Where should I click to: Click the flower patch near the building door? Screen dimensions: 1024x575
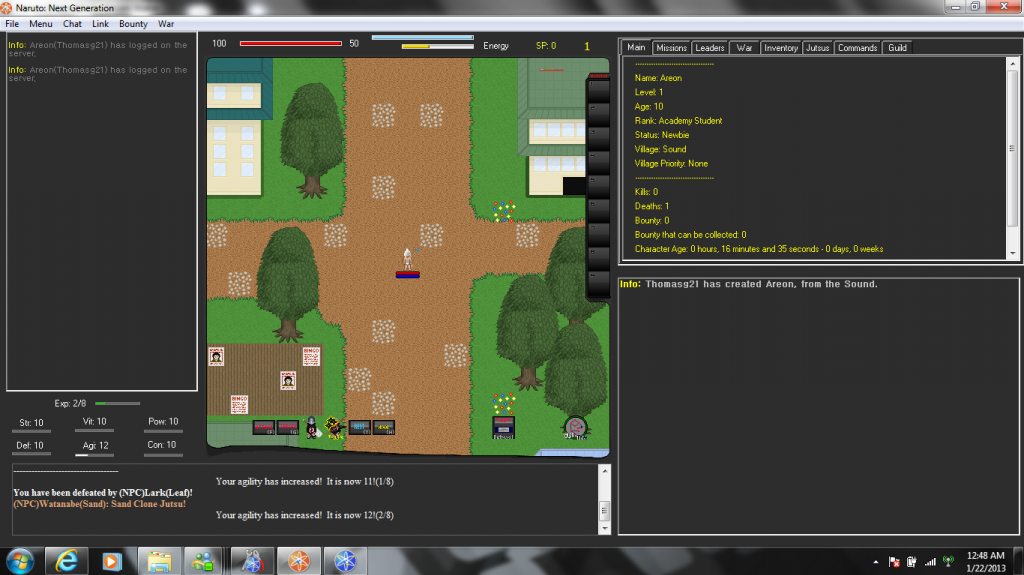click(x=504, y=211)
